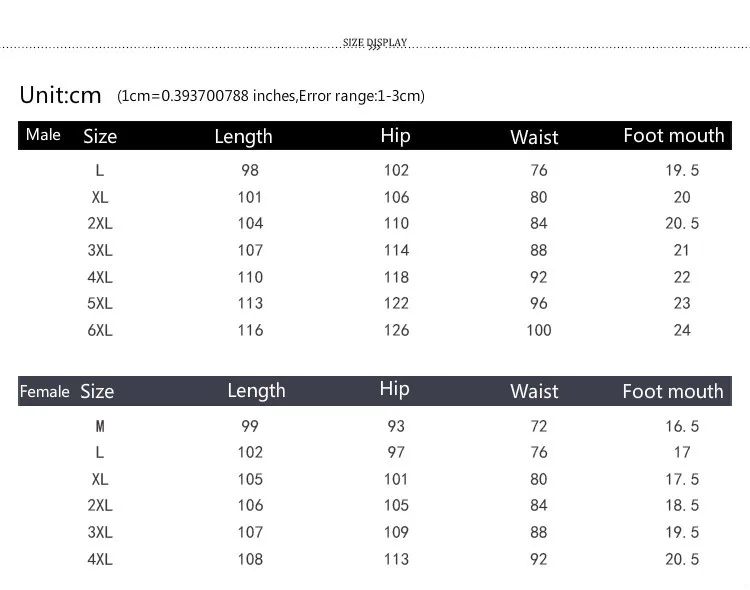Select the Female table Foot mouth header
The height and width of the screenshot is (590, 750).
click(x=673, y=391)
